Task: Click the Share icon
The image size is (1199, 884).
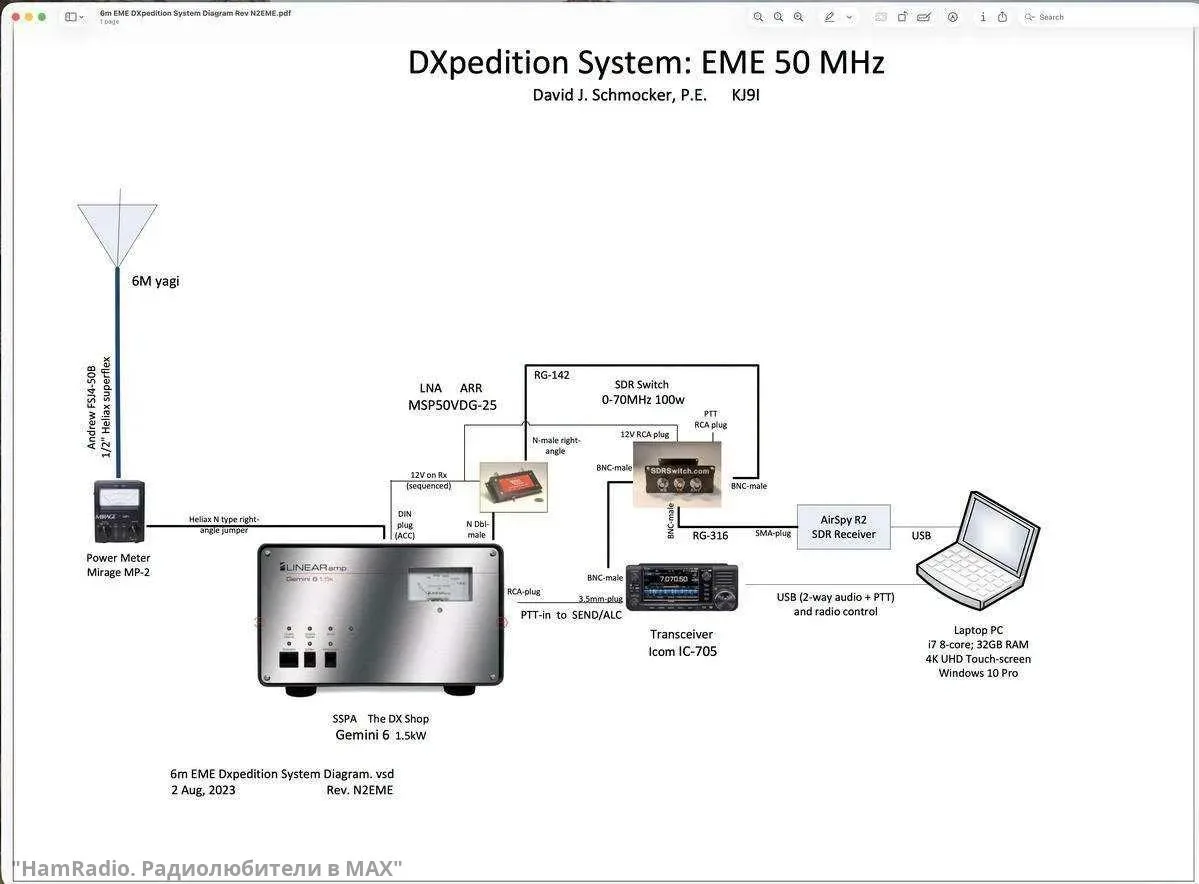Action: click(x=1002, y=17)
